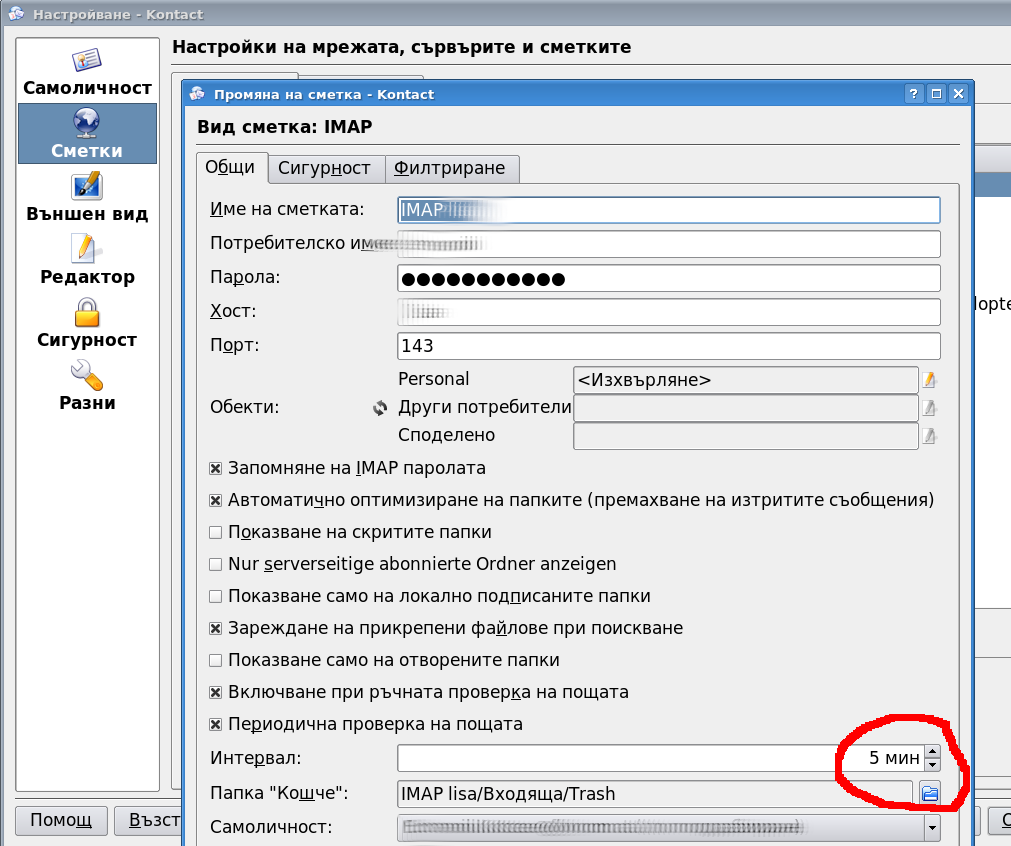This screenshot has height=846, width=1011.
Task: Open the Външен вид section
Action: pyautogui.click(x=87, y=197)
